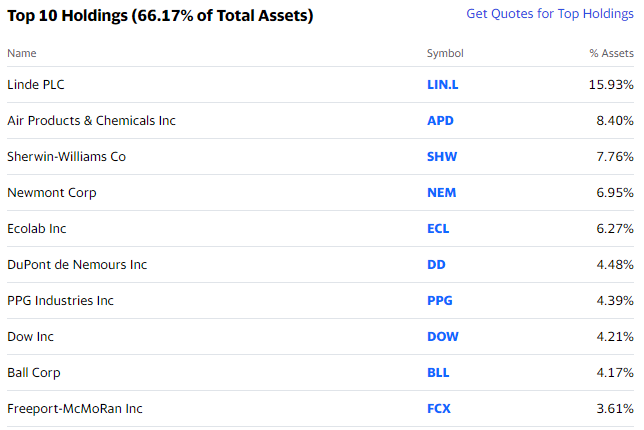
Task: Click the 4.17% assets value
Action: (615, 373)
